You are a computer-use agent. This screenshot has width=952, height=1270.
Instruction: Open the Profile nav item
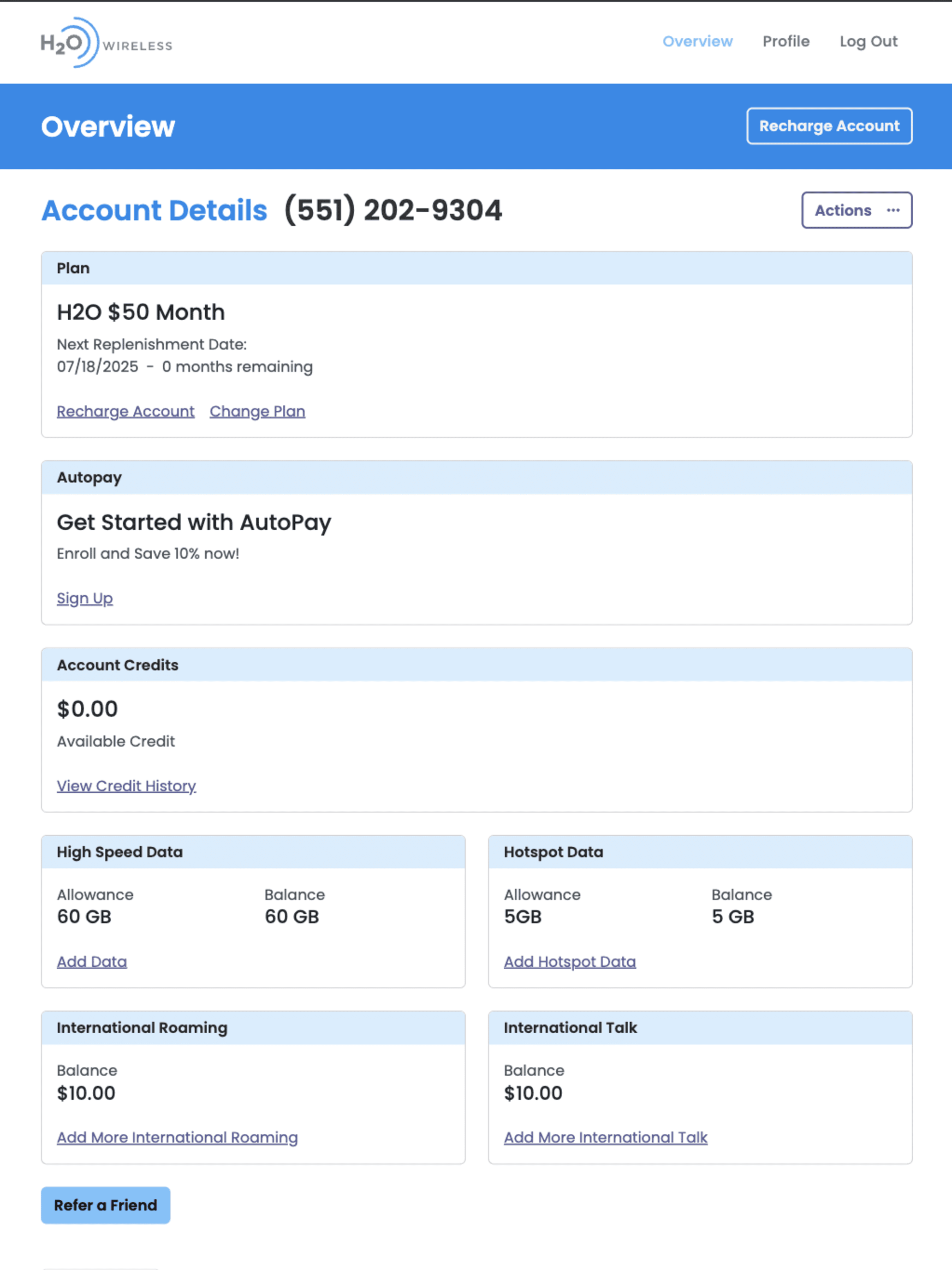785,42
